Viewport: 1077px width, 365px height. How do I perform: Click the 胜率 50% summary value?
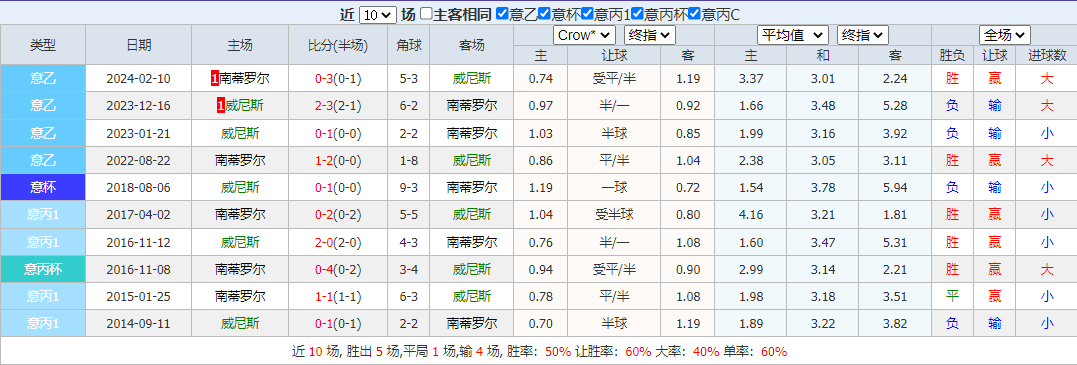click(x=558, y=351)
